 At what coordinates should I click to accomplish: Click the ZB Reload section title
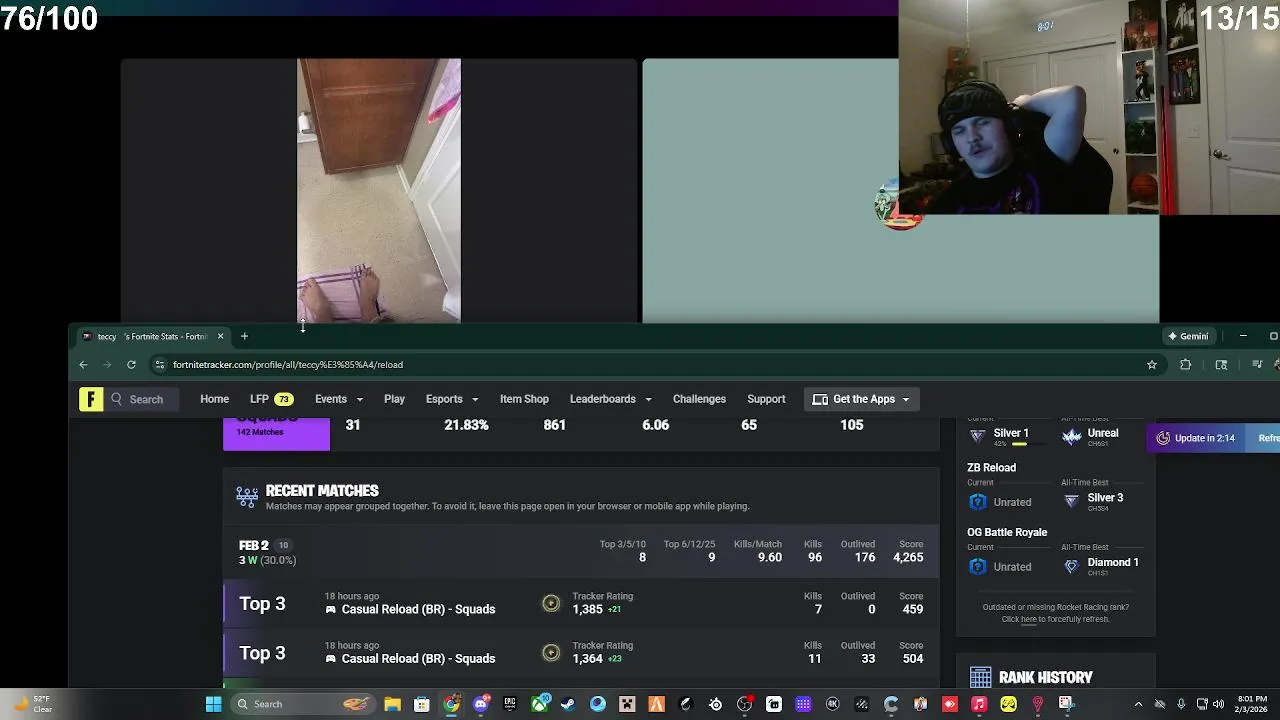991,467
